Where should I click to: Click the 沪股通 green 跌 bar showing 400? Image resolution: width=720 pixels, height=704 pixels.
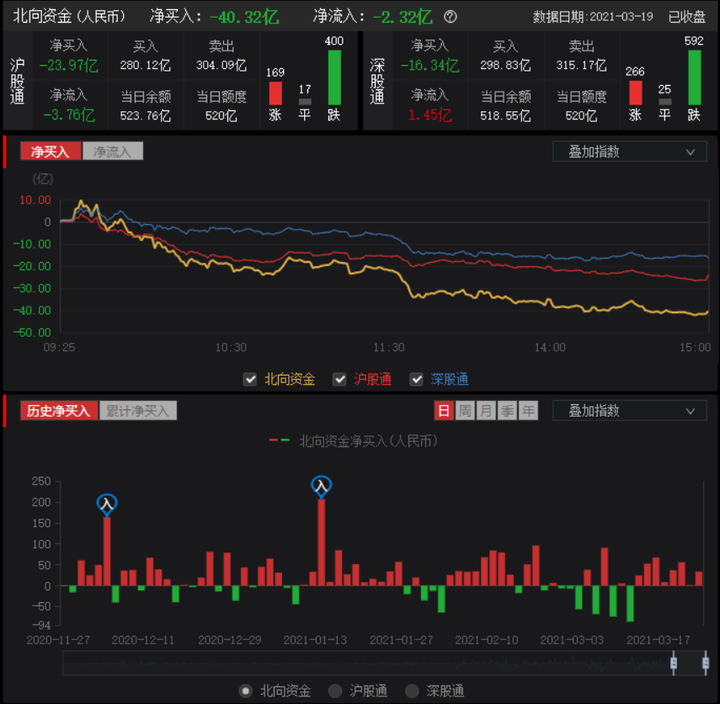[x=334, y=78]
